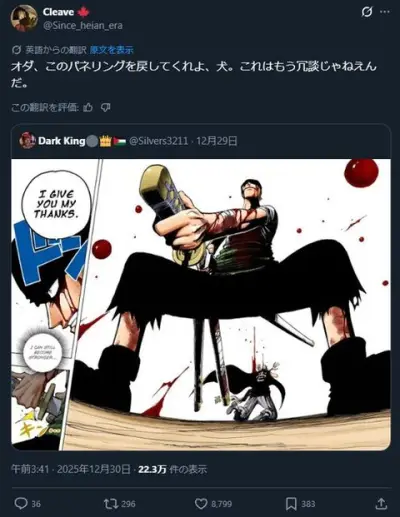Show the original text link 原文を表示
The width and height of the screenshot is (400, 517).
111,50
